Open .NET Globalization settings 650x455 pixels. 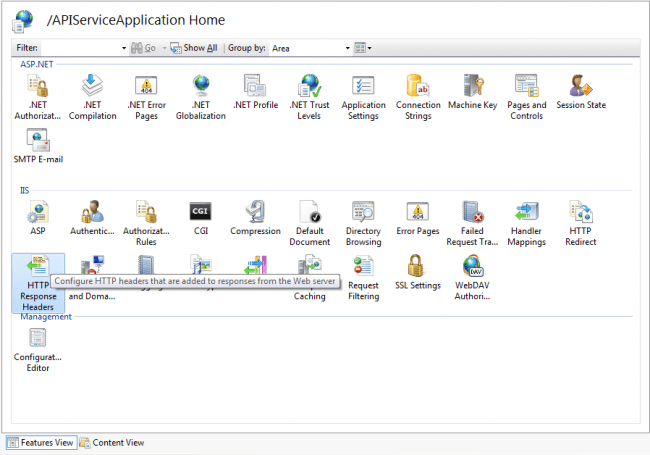pos(201,97)
